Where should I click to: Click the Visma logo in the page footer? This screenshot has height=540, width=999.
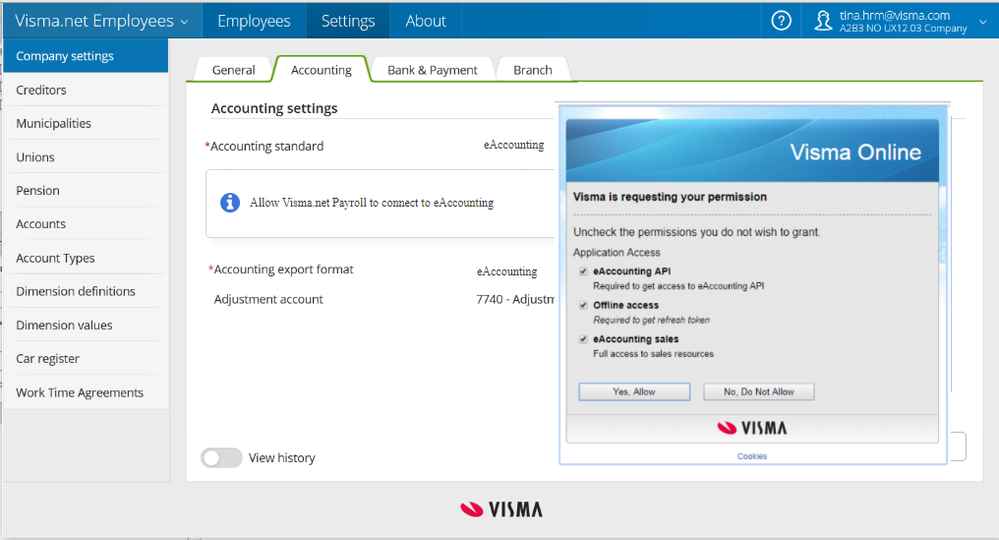[501, 509]
